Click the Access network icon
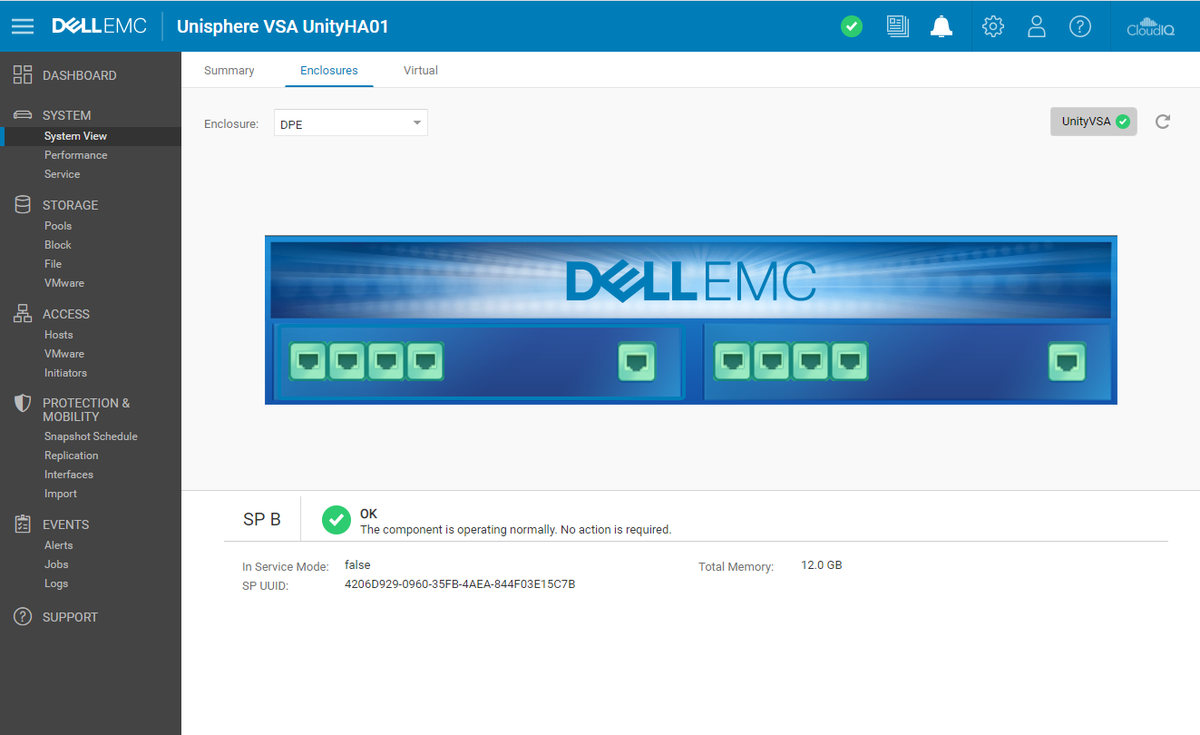The width and height of the screenshot is (1200, 735). [x=22, y=314]
